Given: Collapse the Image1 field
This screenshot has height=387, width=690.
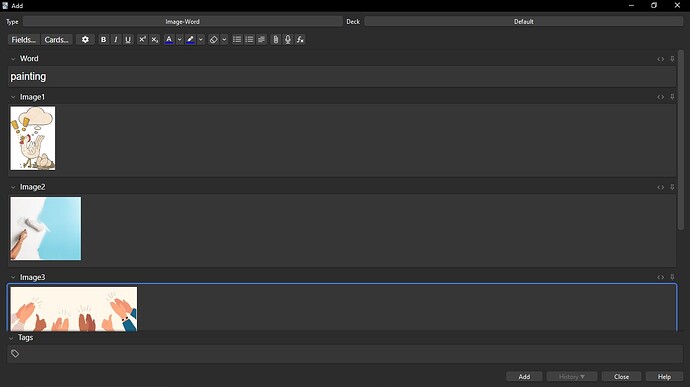Looking at the screenshot, I should click(x=13, y=97).
